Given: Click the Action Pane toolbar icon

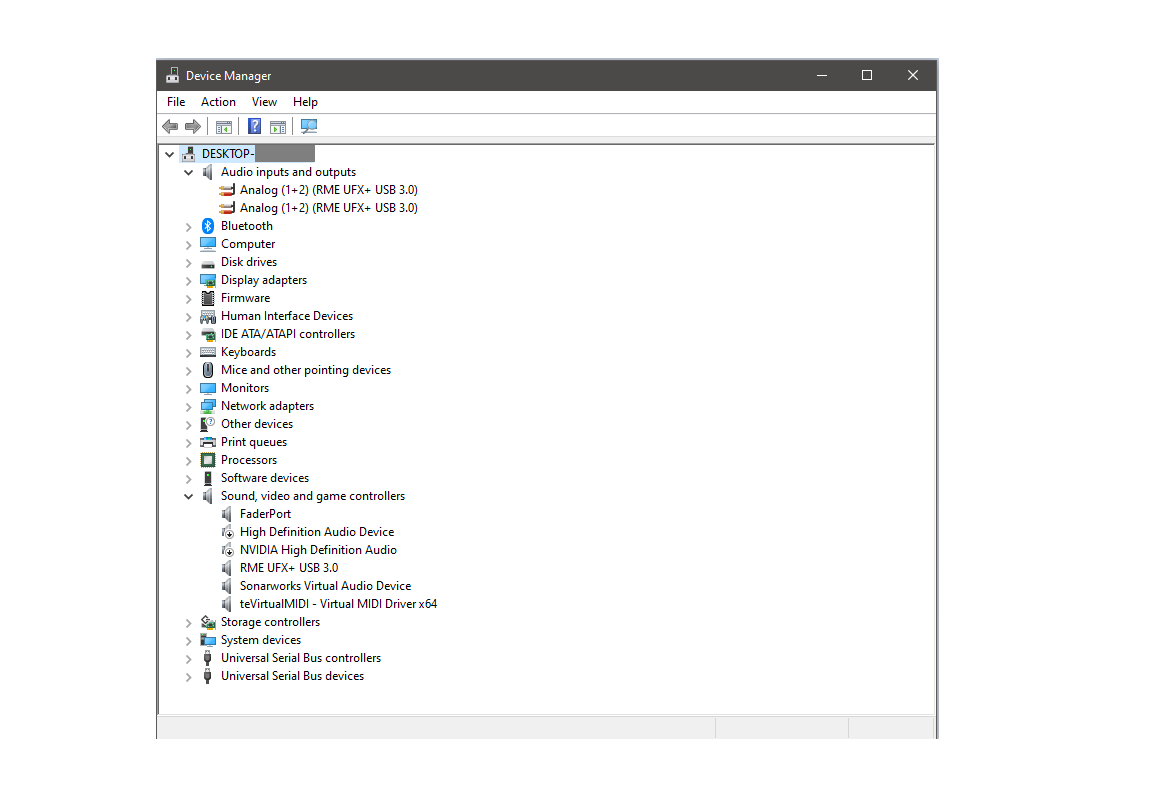Looking at the screenshot, I should [278, 127].
